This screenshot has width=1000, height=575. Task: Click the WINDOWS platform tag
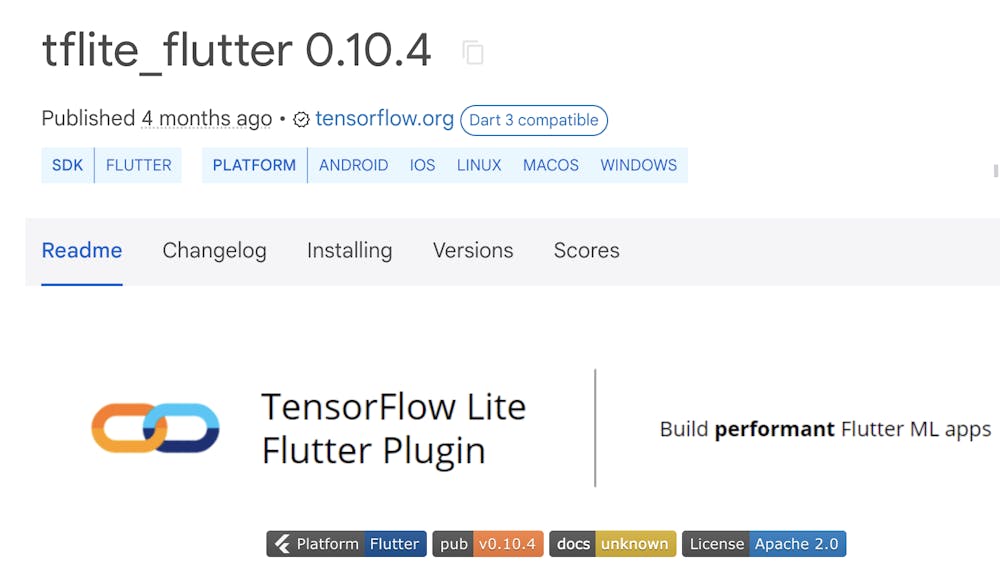click(x=638, y=165)
